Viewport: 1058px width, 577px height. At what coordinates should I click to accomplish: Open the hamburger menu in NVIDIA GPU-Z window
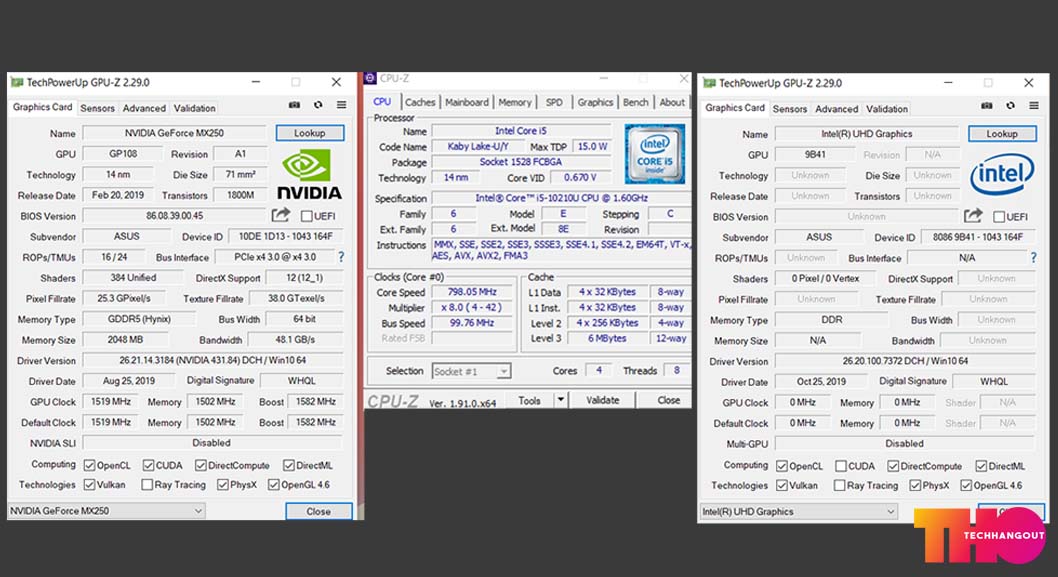point(341,105)
